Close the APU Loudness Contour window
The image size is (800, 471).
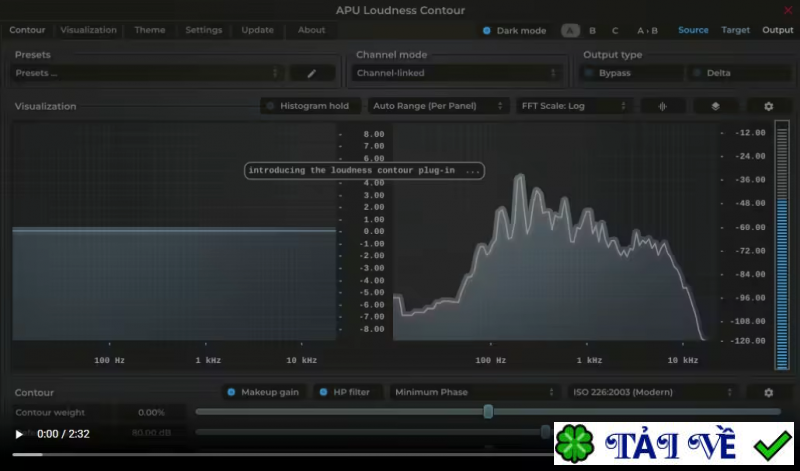788,10
